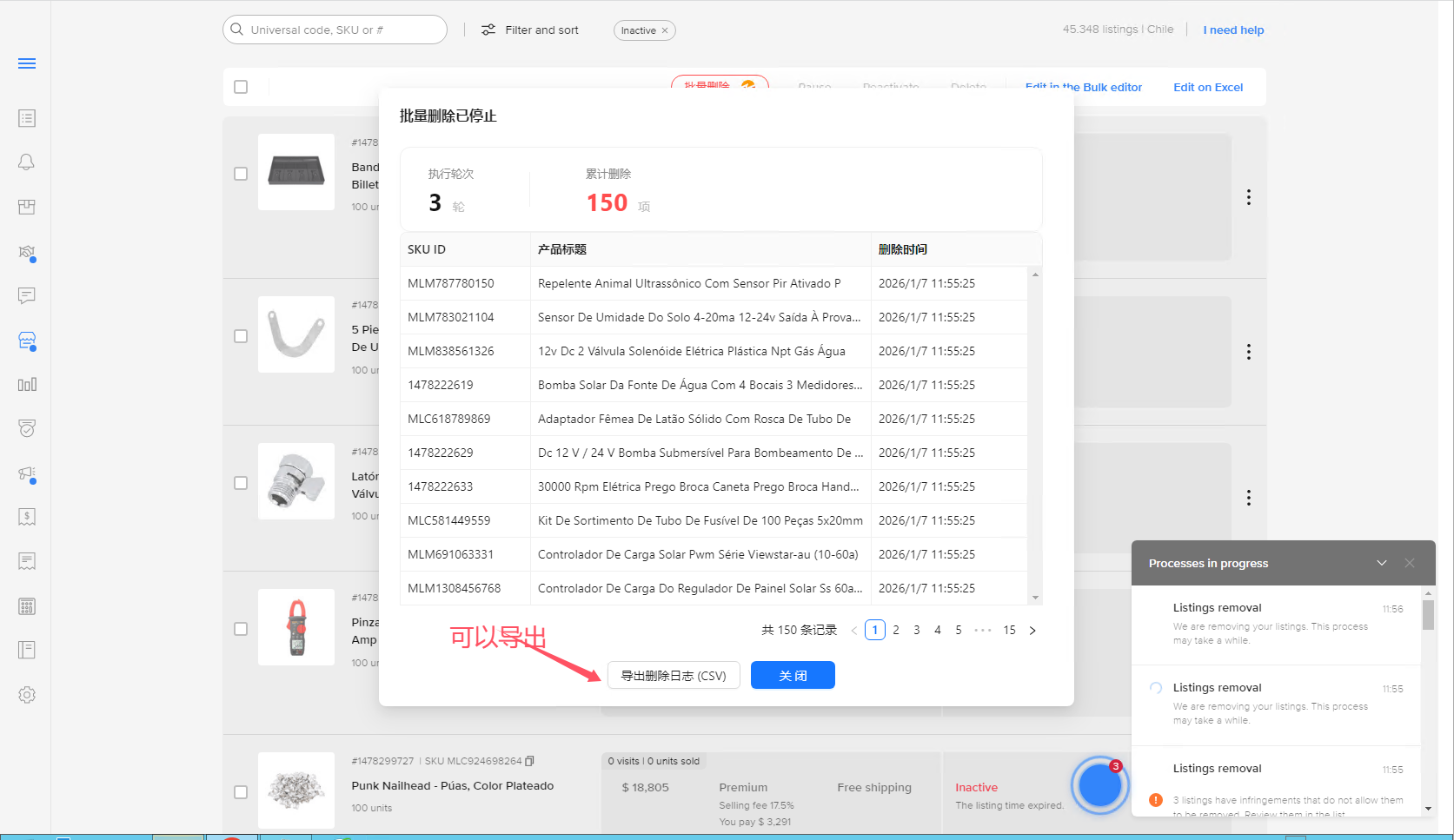Click the Universal code SKU search field
This screenshot has width=1454, height=840.
click(x=343, y=30)
